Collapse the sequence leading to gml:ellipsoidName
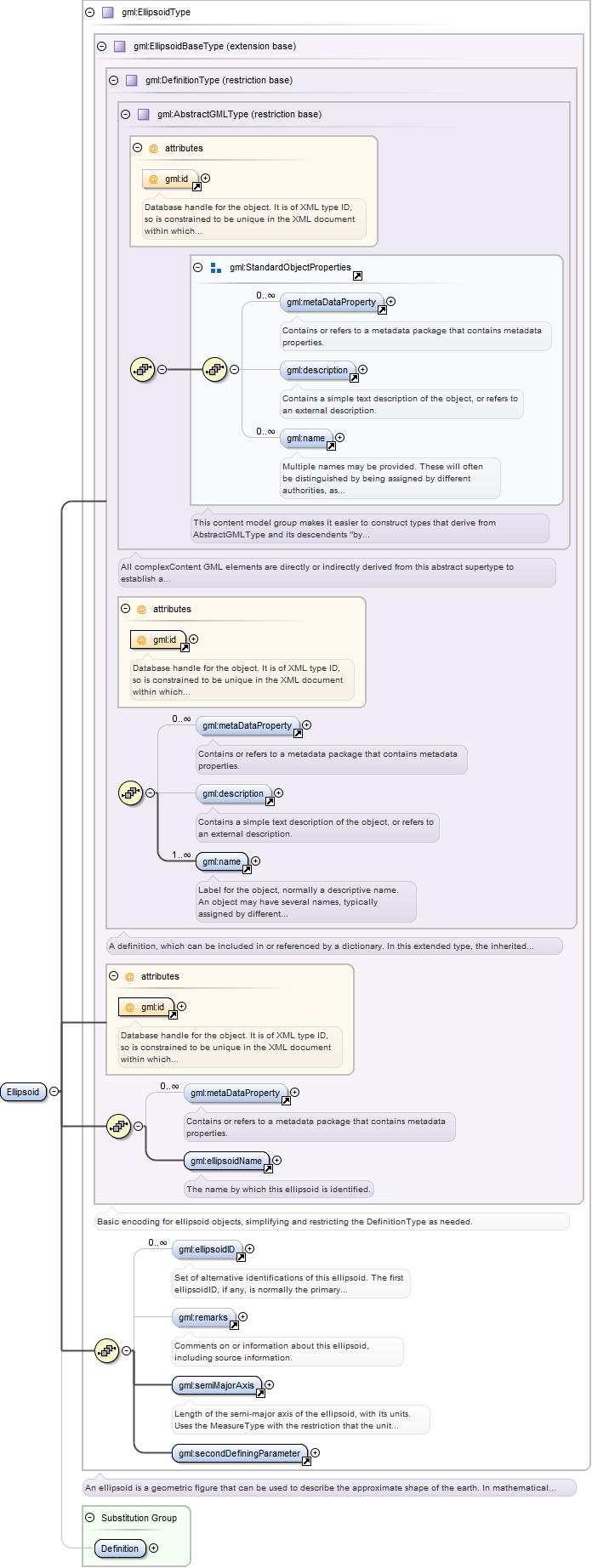The height and width of the screenshot is (1568, 592). pyautogui.click(x=139, y=1126)
